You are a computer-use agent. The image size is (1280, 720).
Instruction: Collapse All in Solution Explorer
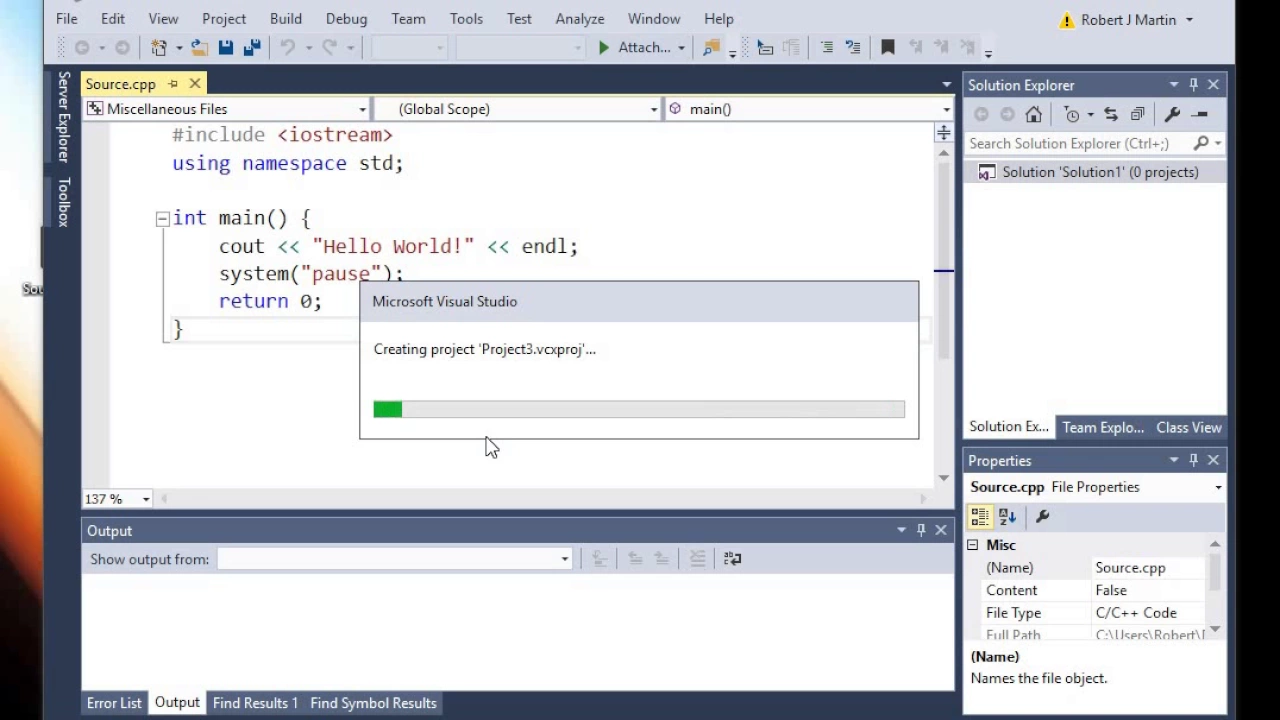(1137, 114)
